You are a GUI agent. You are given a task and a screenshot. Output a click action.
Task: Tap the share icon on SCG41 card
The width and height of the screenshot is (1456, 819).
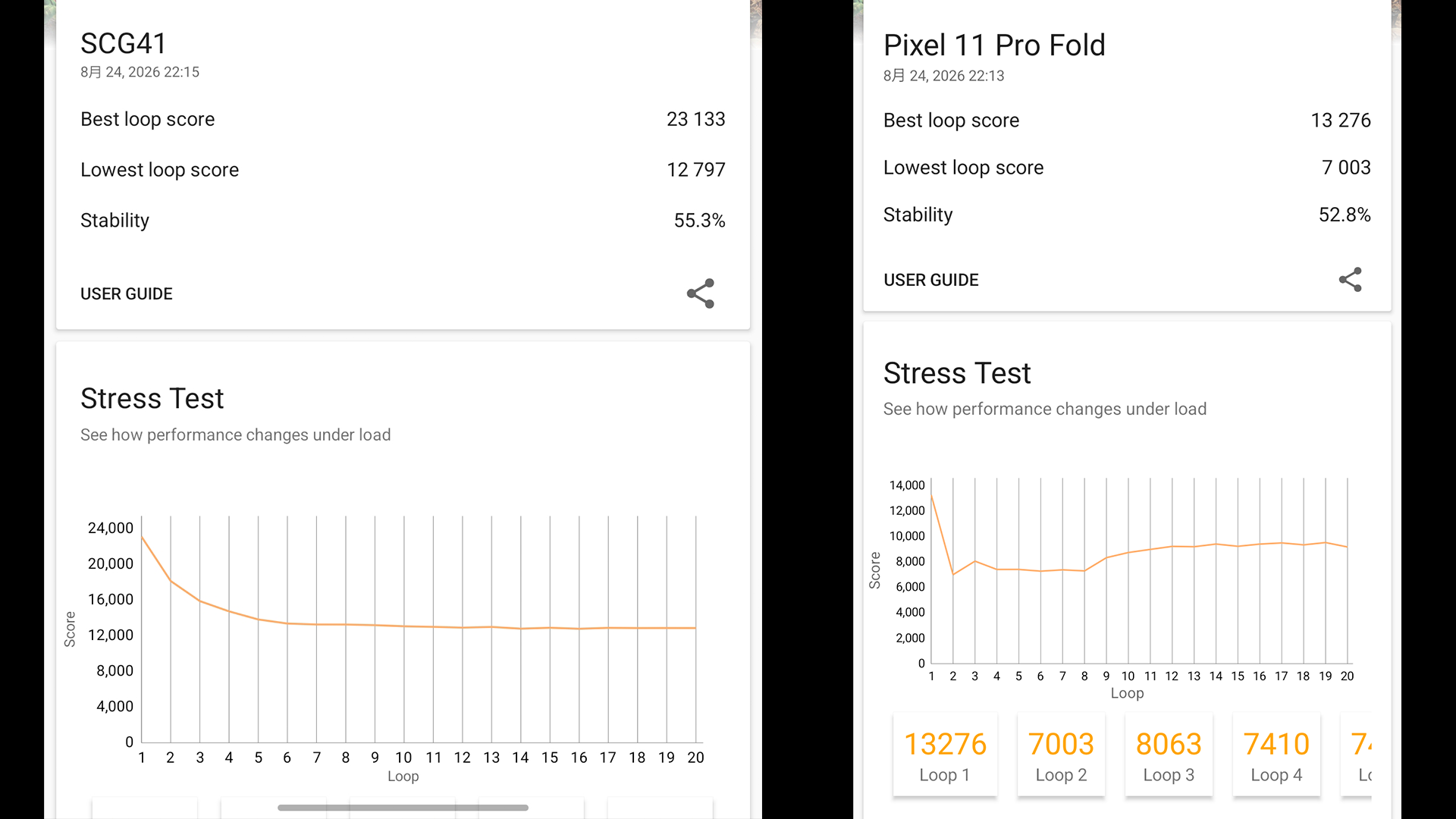point(701,293)
